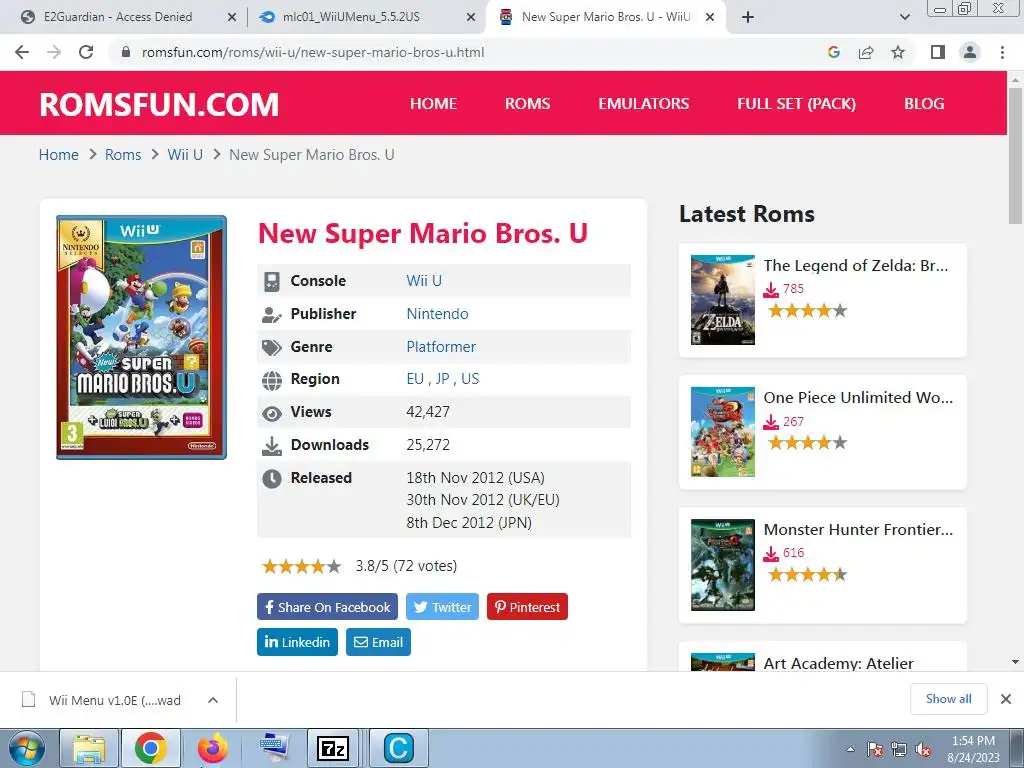Click the address bar URL field
This screenshot has height=768, width=1024.
[470, 52]
